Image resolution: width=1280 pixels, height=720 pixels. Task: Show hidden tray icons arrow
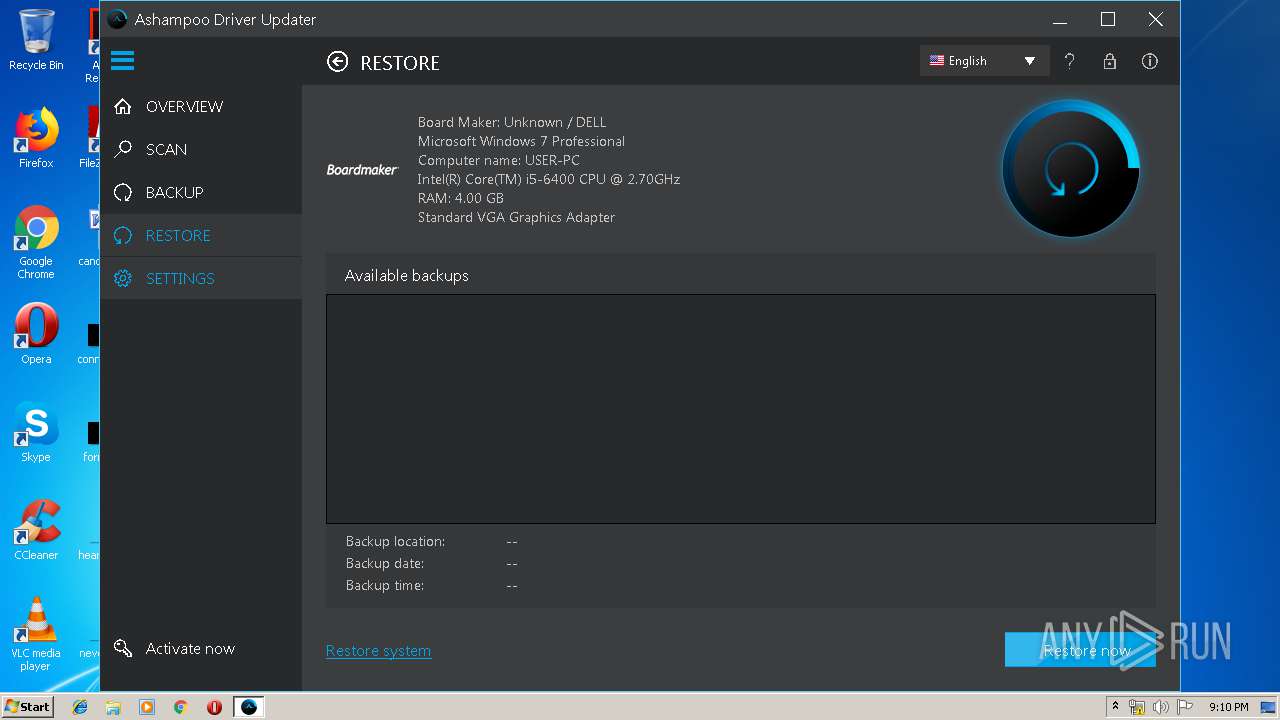pyautogui.click(x=1115, y=707)
